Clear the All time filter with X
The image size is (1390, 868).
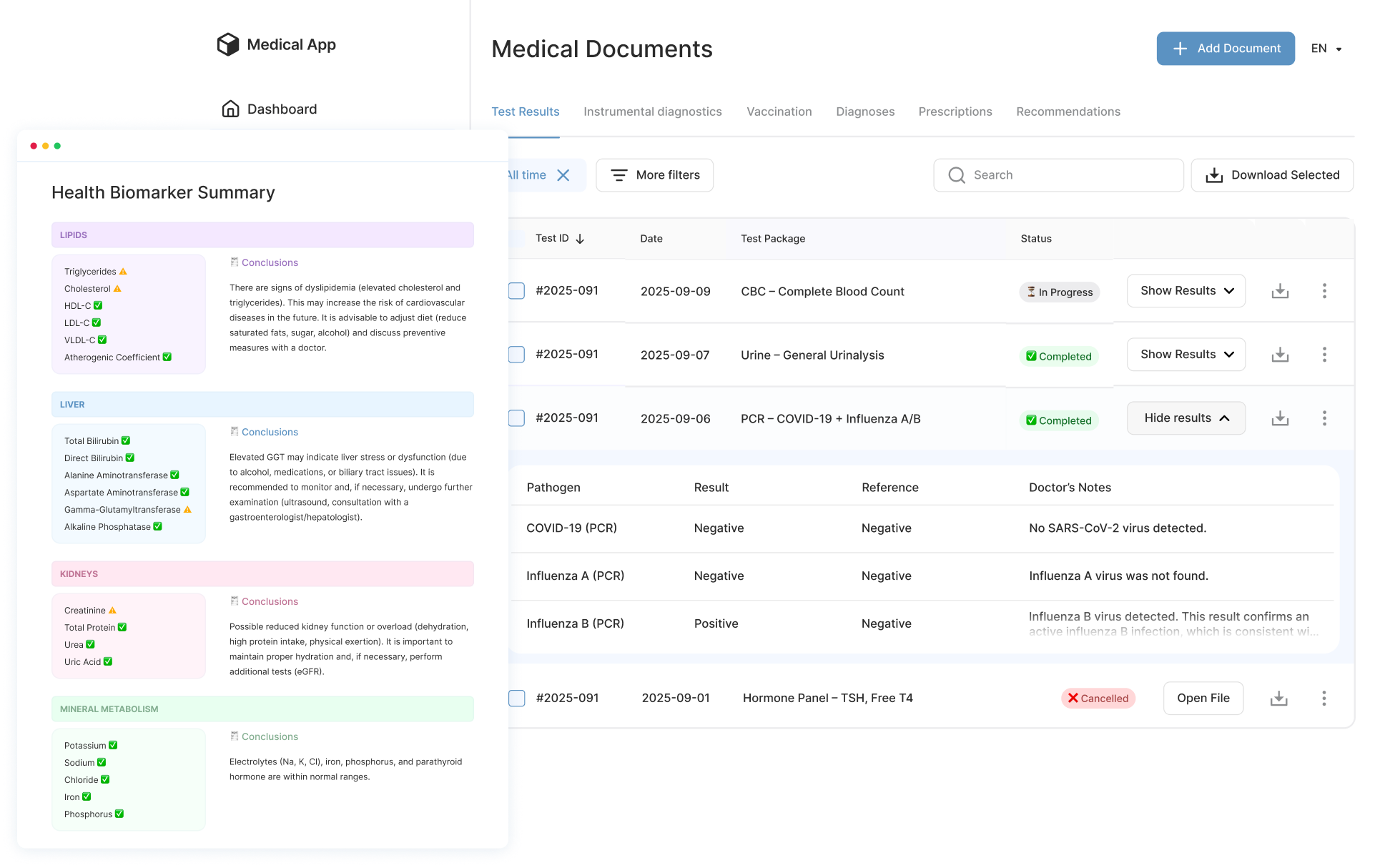(563, 175)
